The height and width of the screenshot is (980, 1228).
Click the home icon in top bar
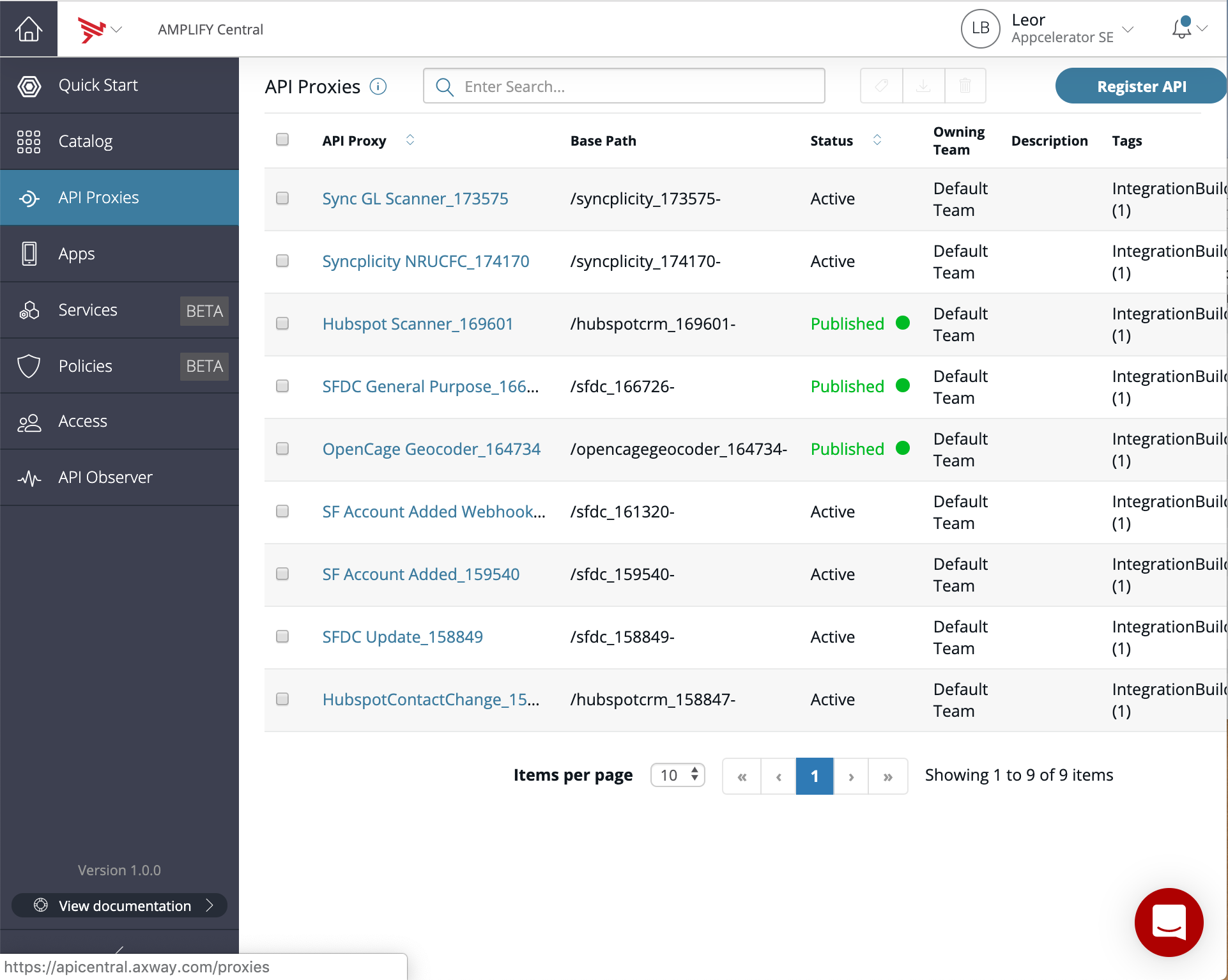tap(29, 29)
